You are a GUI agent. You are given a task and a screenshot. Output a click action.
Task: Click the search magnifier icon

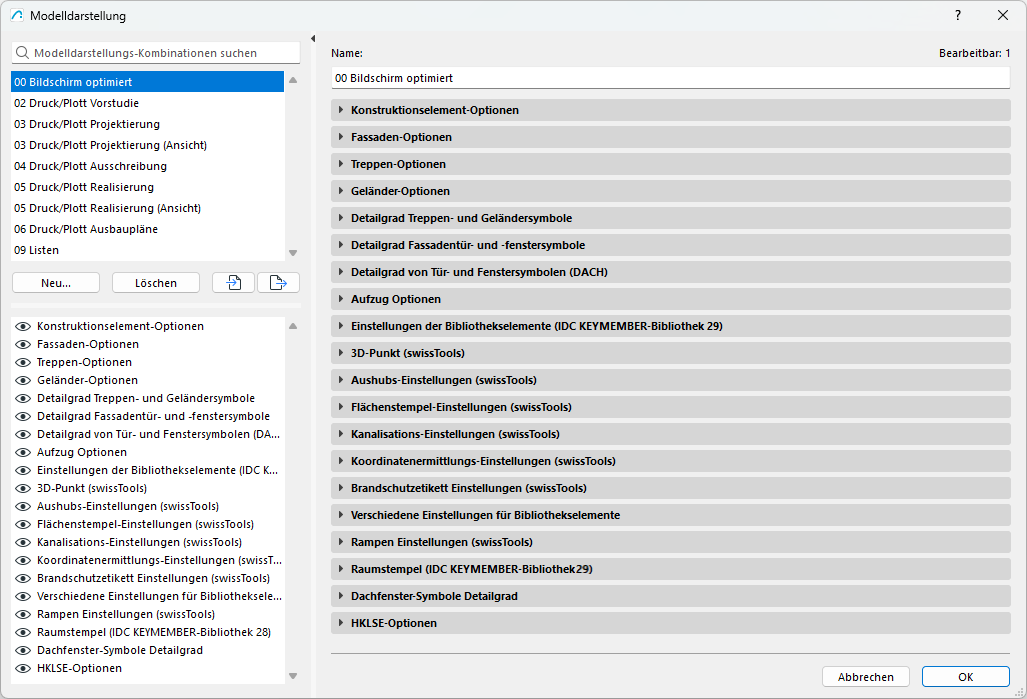coord(22,53)
